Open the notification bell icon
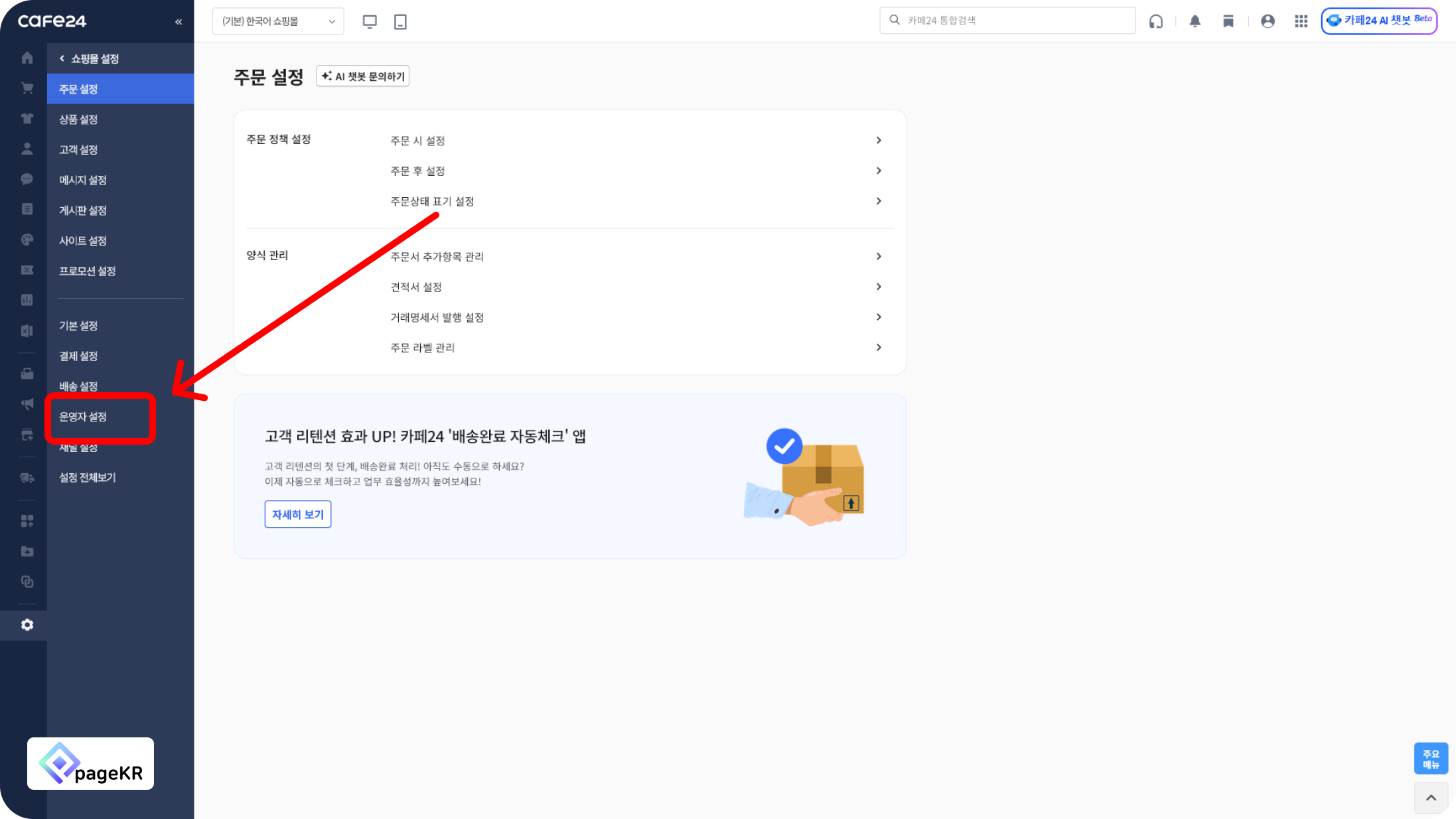Image resolution: width=1456 pixels, height=819 pixels. pos(1195,21)
